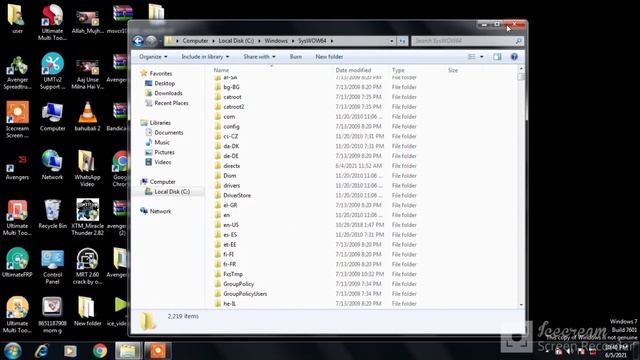640x360 pixels.
Task: Select Recent Places in the navigation pane
Action: [x=167, y=103]
